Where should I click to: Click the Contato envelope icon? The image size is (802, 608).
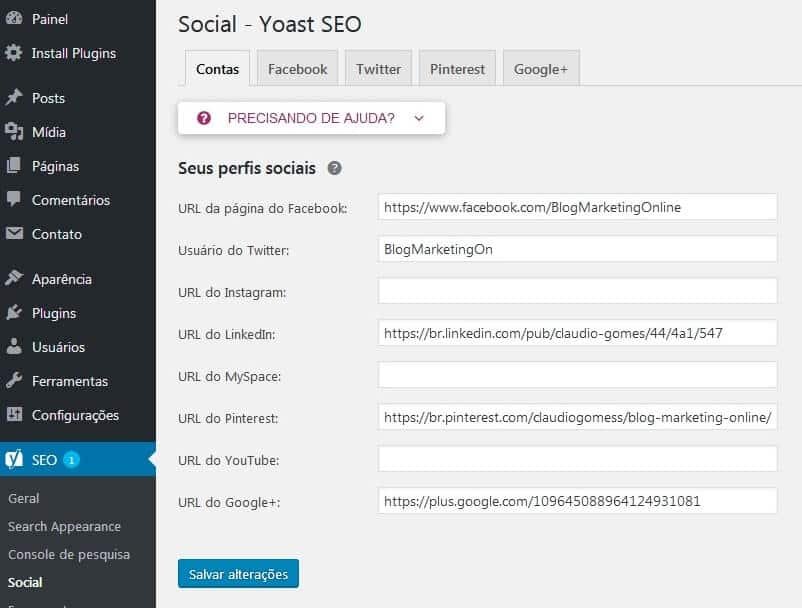pyautogui.click(x=14, y=234)
